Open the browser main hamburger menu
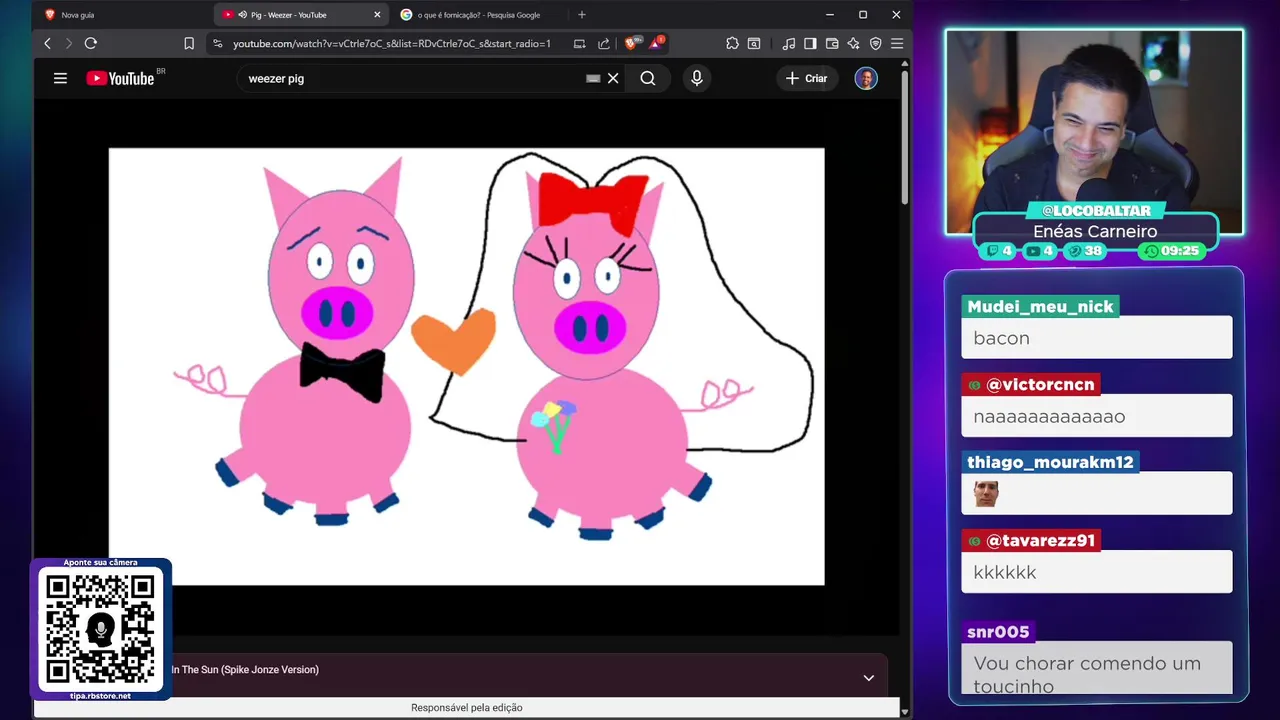This screenshot has width=1280, height=720. pos(897,43)
